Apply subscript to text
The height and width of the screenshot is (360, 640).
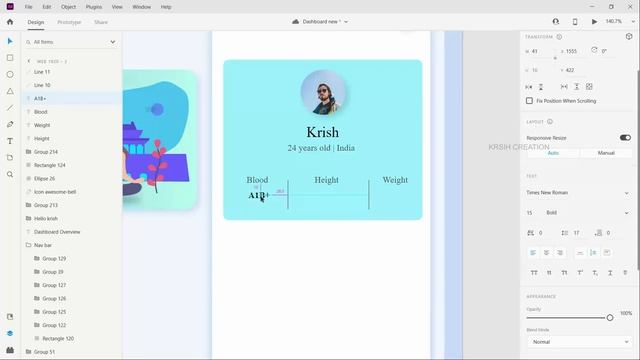595,273
